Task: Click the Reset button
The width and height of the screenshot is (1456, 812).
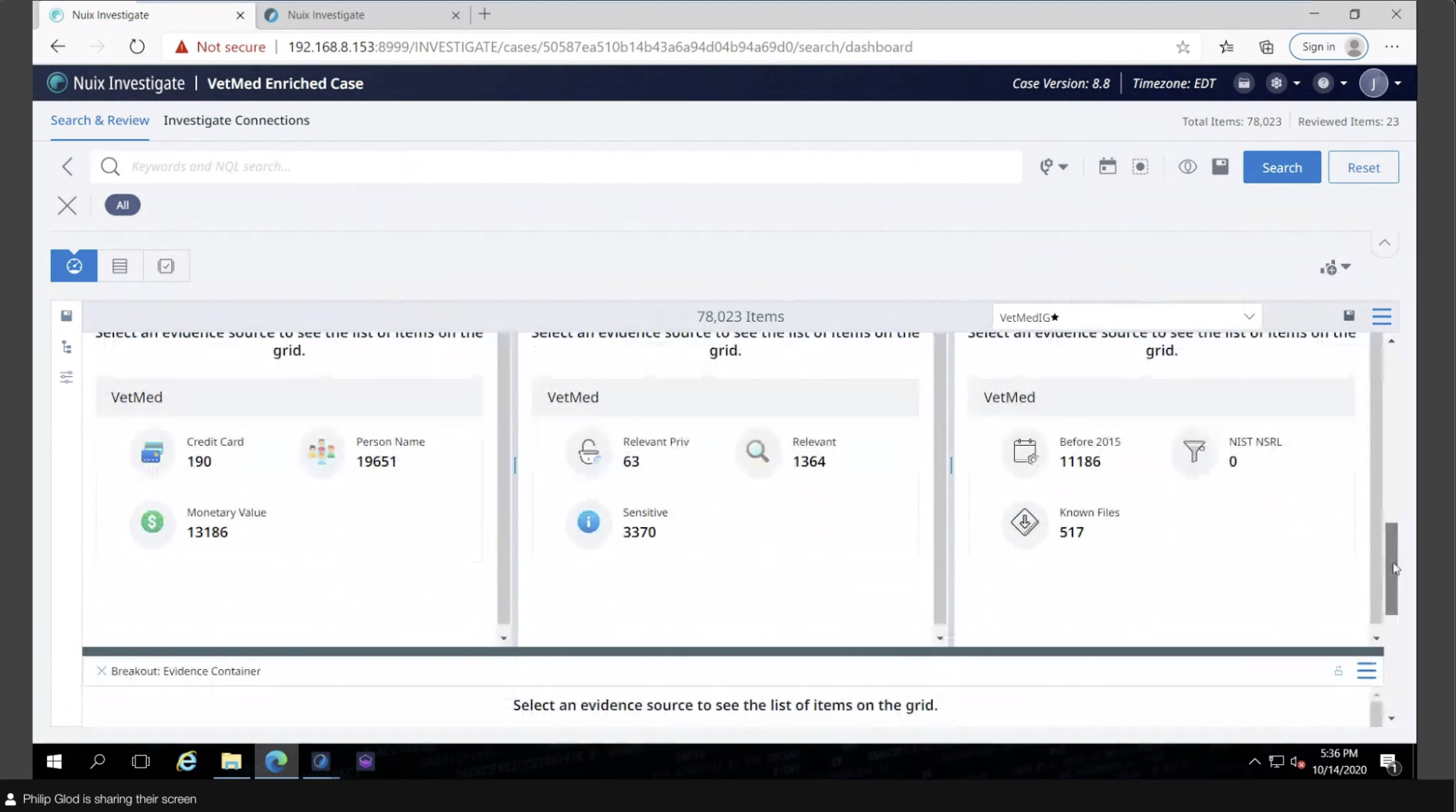Action: coord(1363,167)
